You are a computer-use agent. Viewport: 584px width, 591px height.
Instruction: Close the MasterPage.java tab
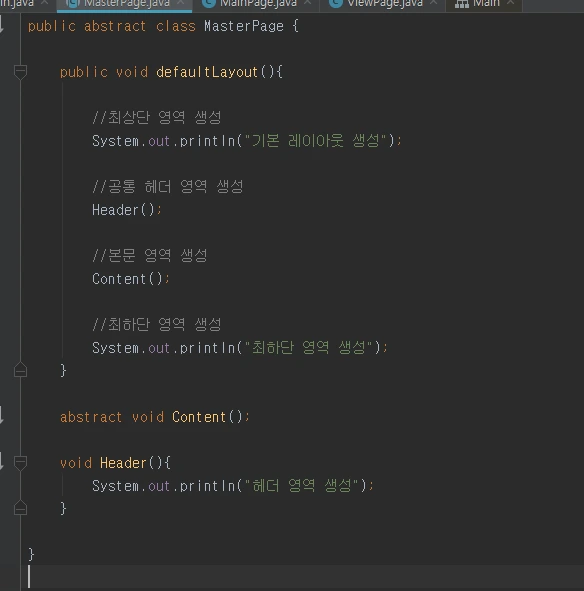pyautogui.click(x=181, y=3)
